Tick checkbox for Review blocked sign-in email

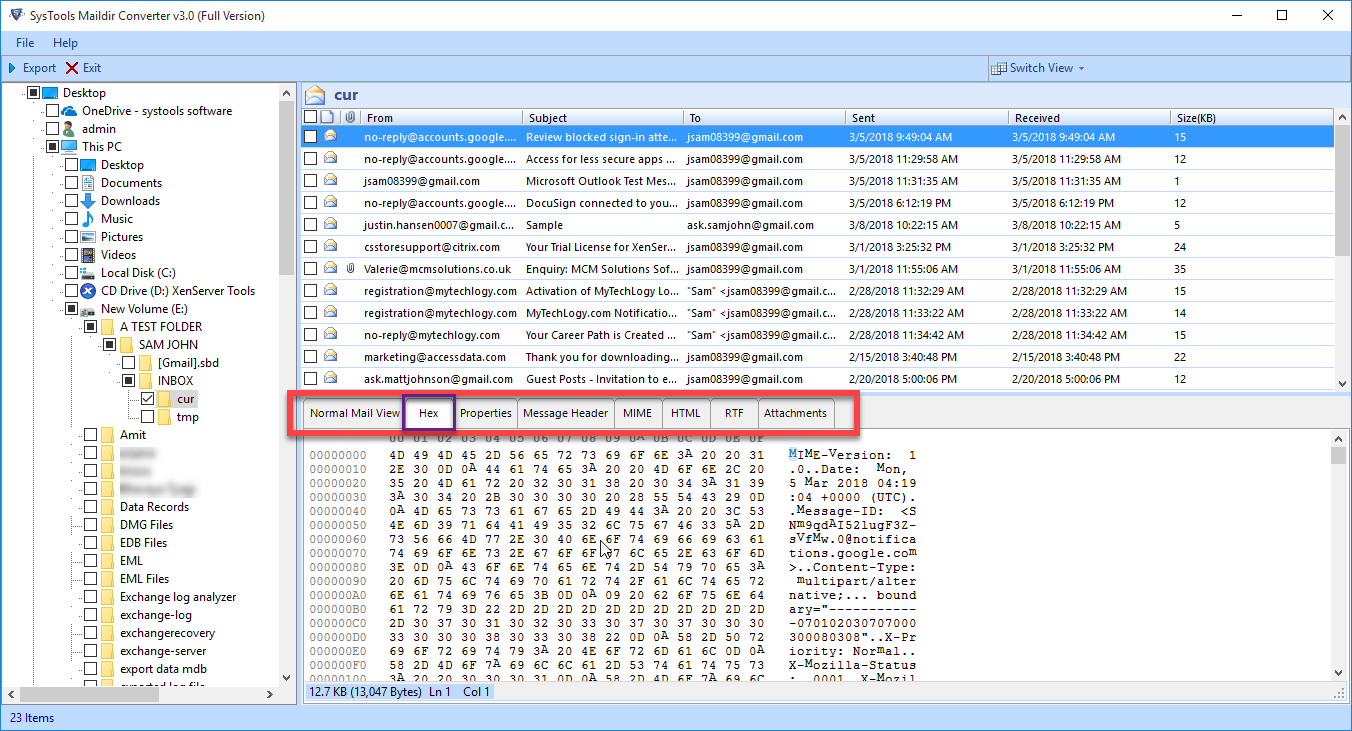pos(311,137)
